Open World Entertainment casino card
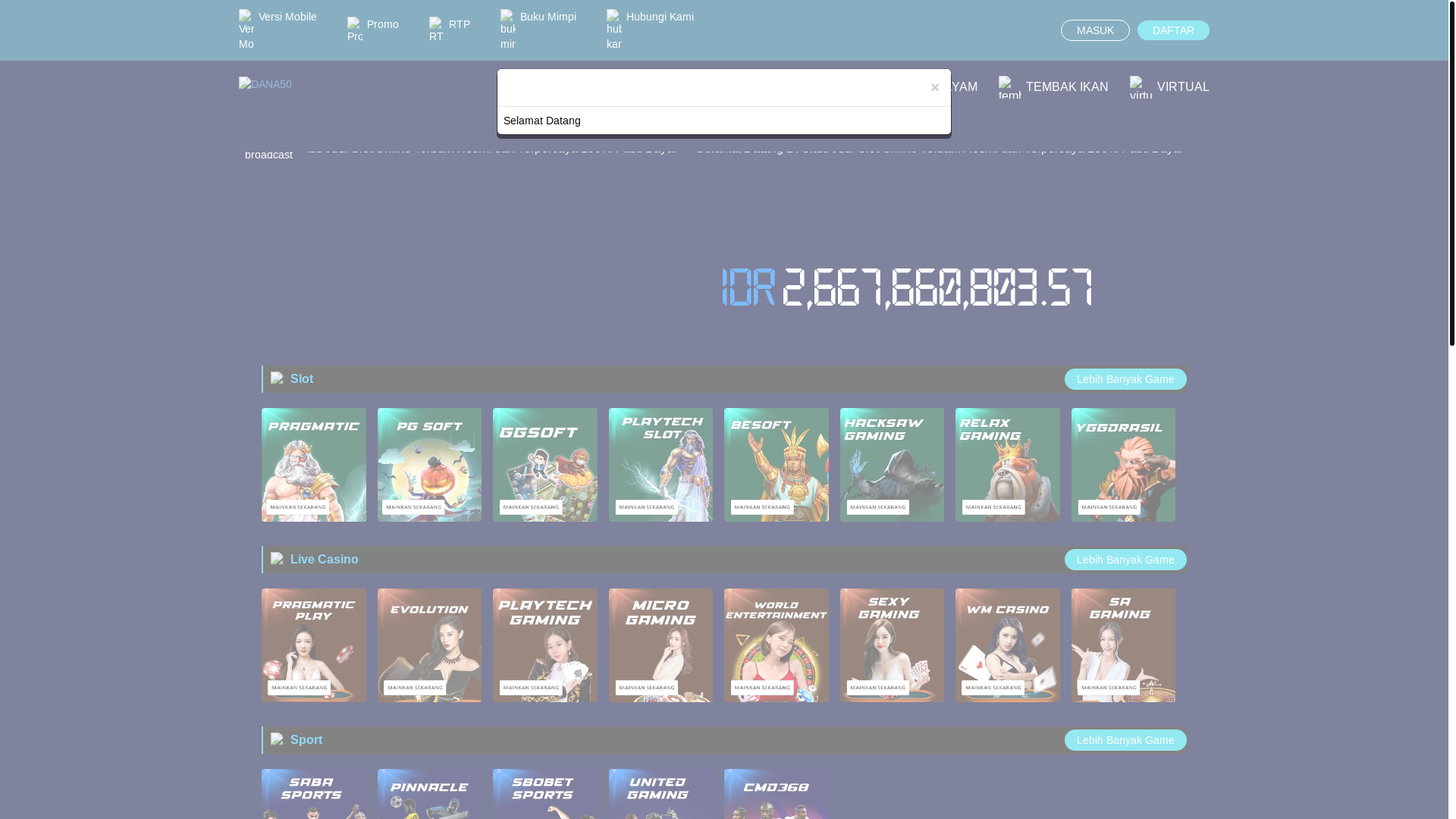1456x819 pixels. pyautogui.click(x=777, y=645)
